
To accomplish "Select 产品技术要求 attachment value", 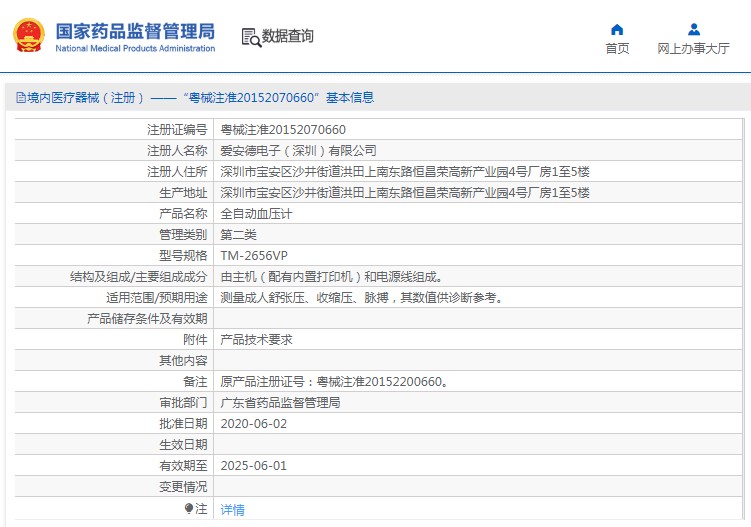I will pyautogui.click(x=256, y=340).
